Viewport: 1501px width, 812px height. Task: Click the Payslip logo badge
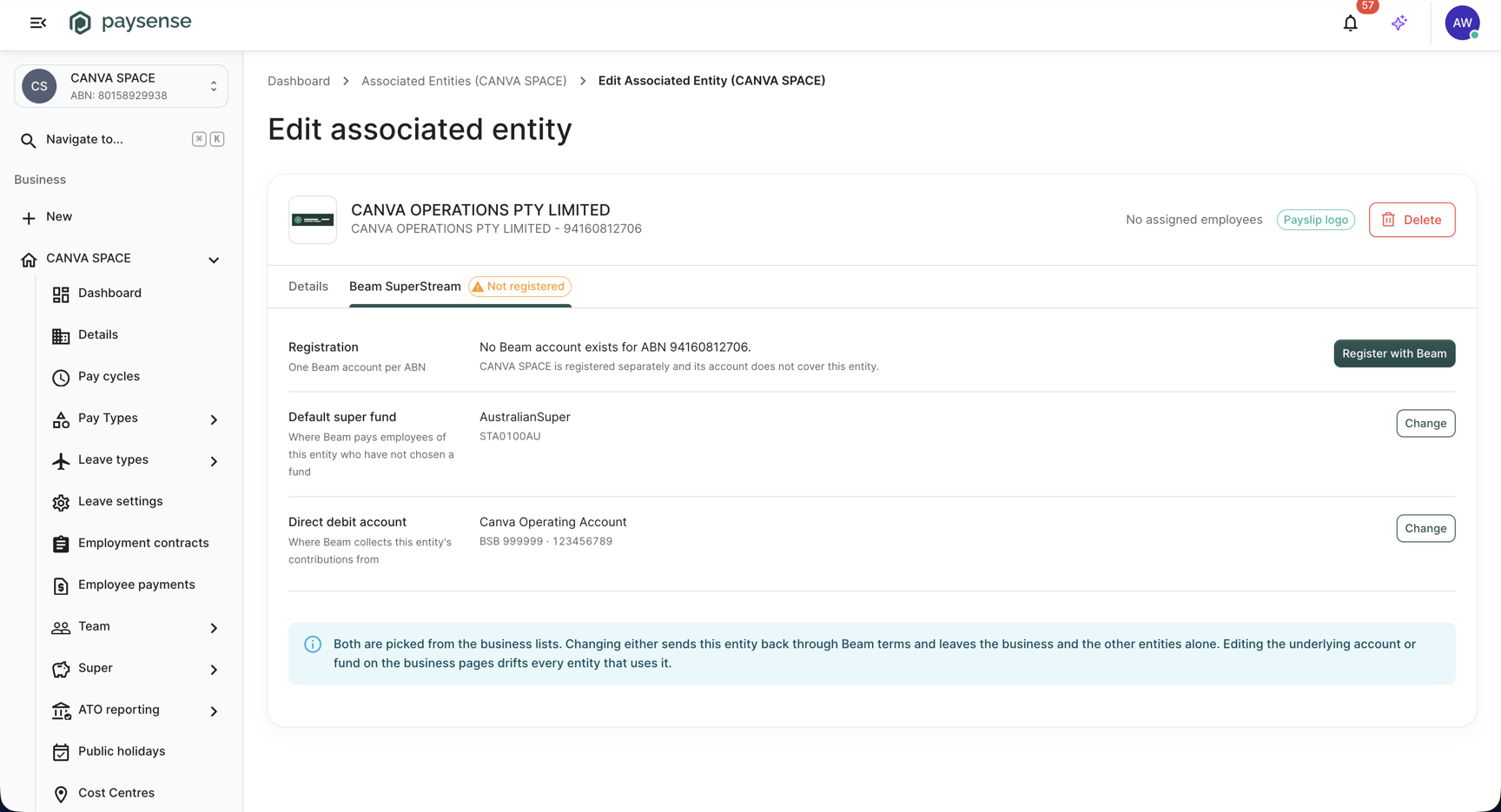point(1315,220)
